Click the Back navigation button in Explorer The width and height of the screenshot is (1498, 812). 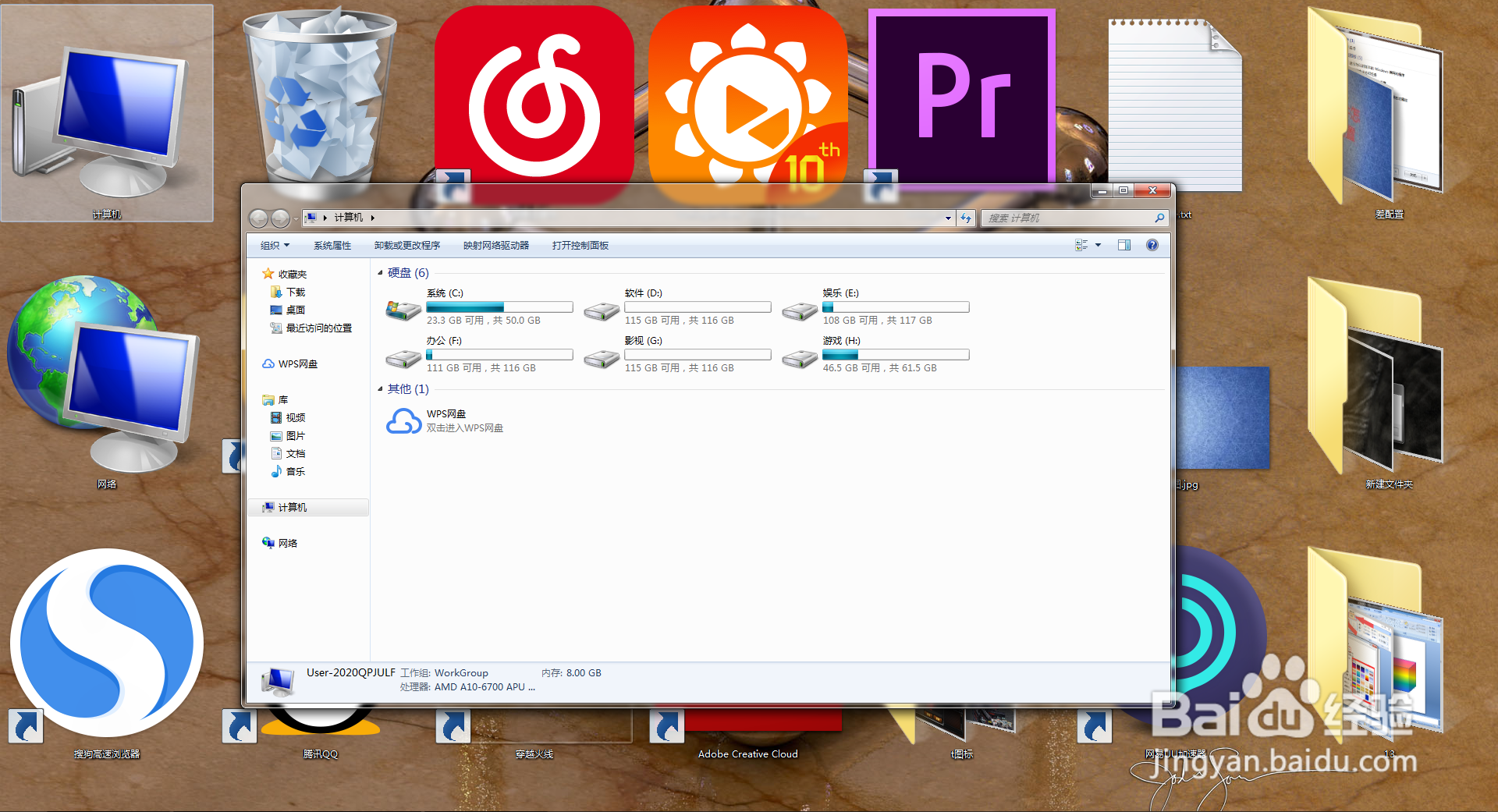[x=259, y=218]
